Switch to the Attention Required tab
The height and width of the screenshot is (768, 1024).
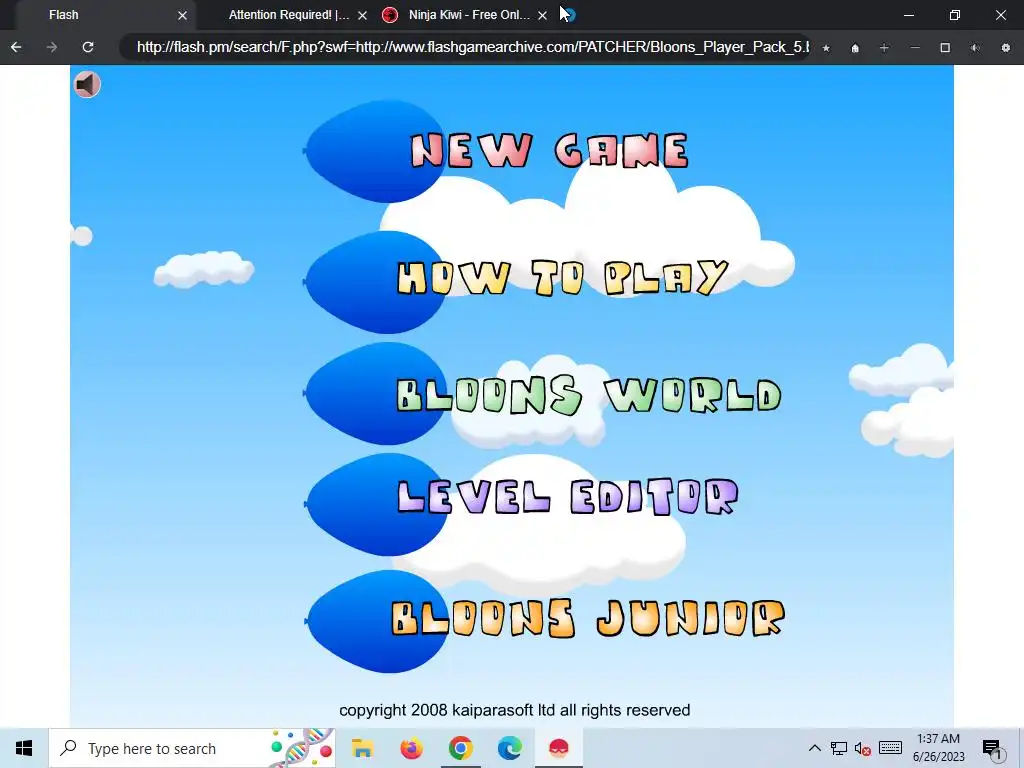tap(289, 14)
